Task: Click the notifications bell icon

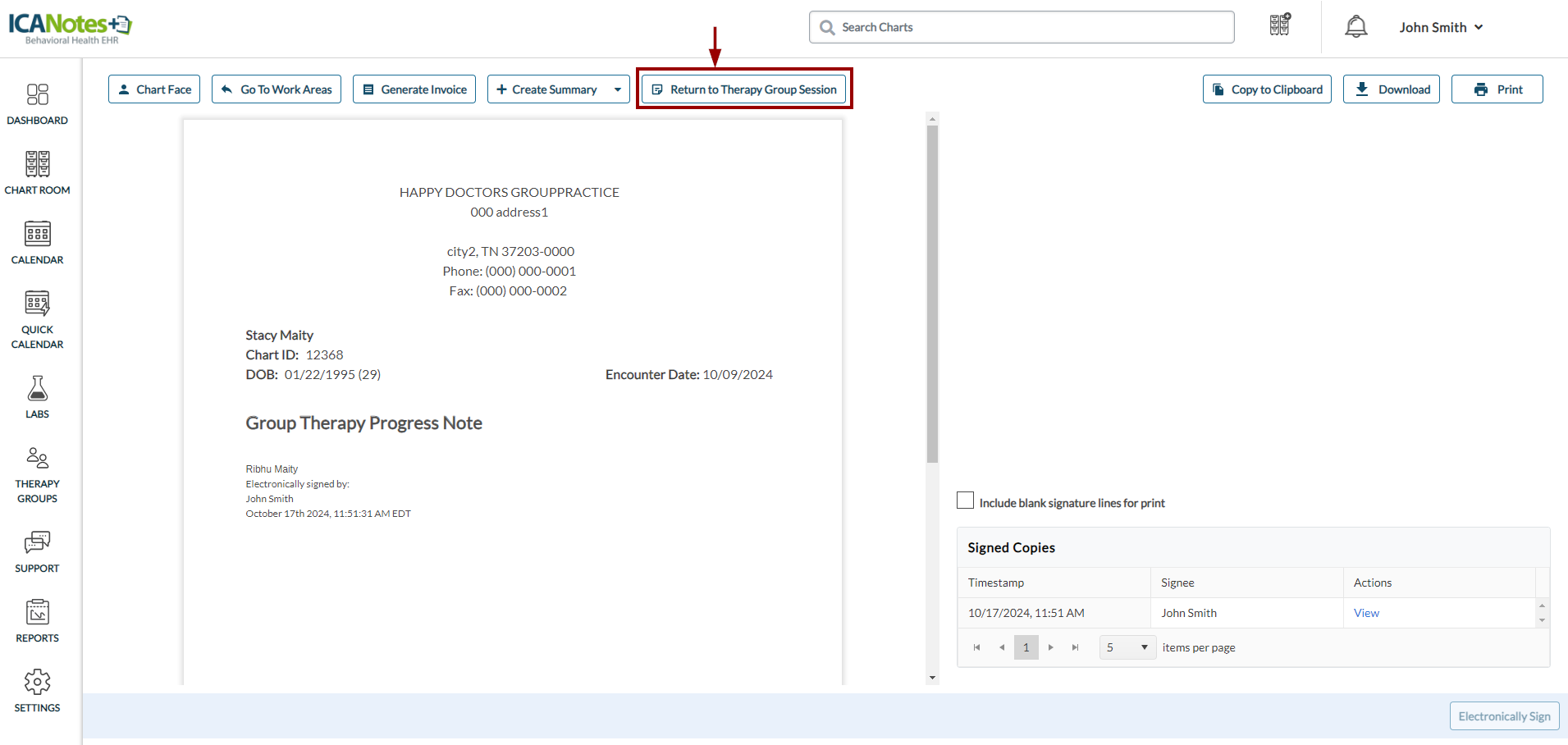Action: [x=1355, y=27]
